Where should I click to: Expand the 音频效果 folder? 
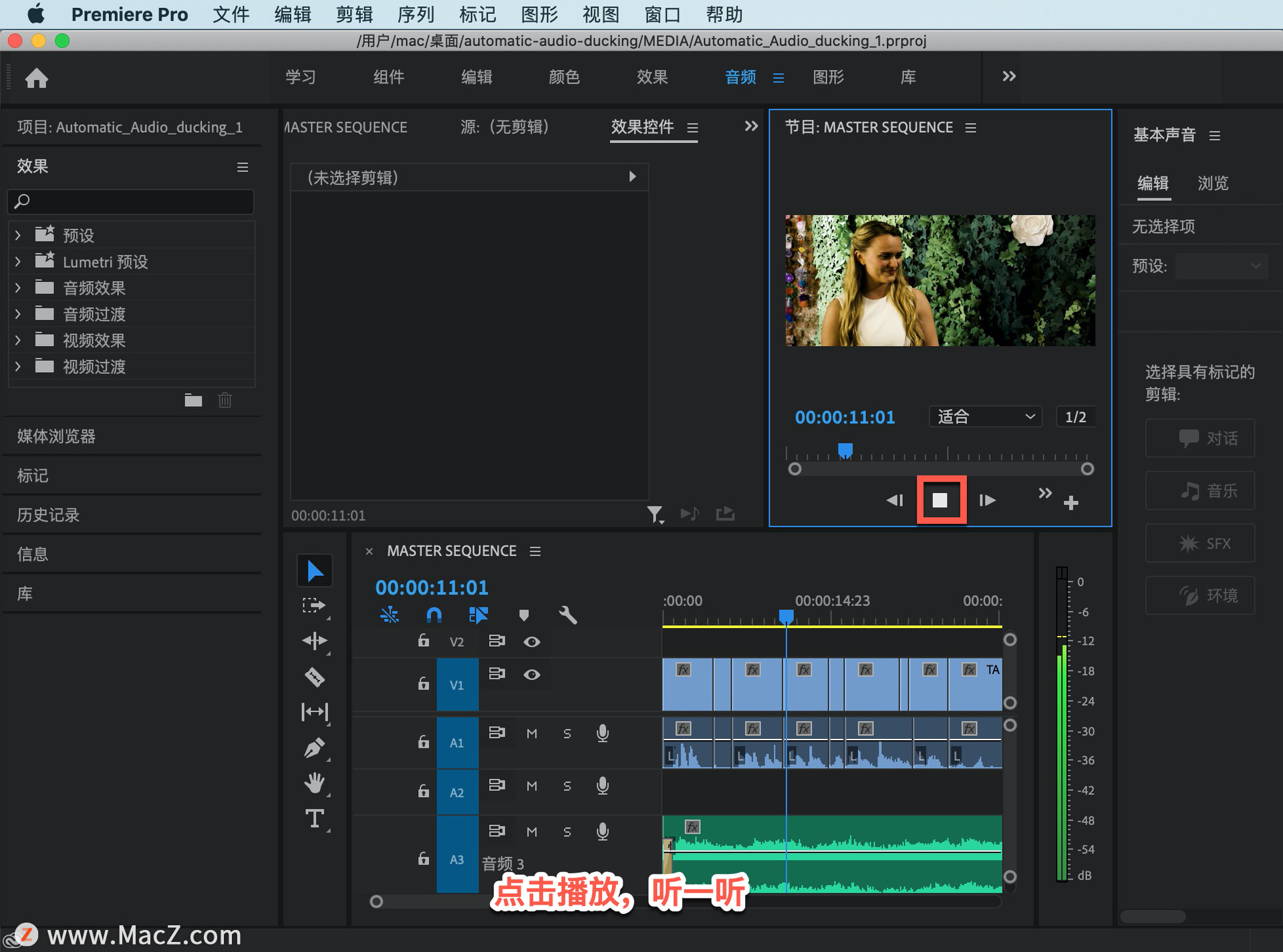coord(18,288)
